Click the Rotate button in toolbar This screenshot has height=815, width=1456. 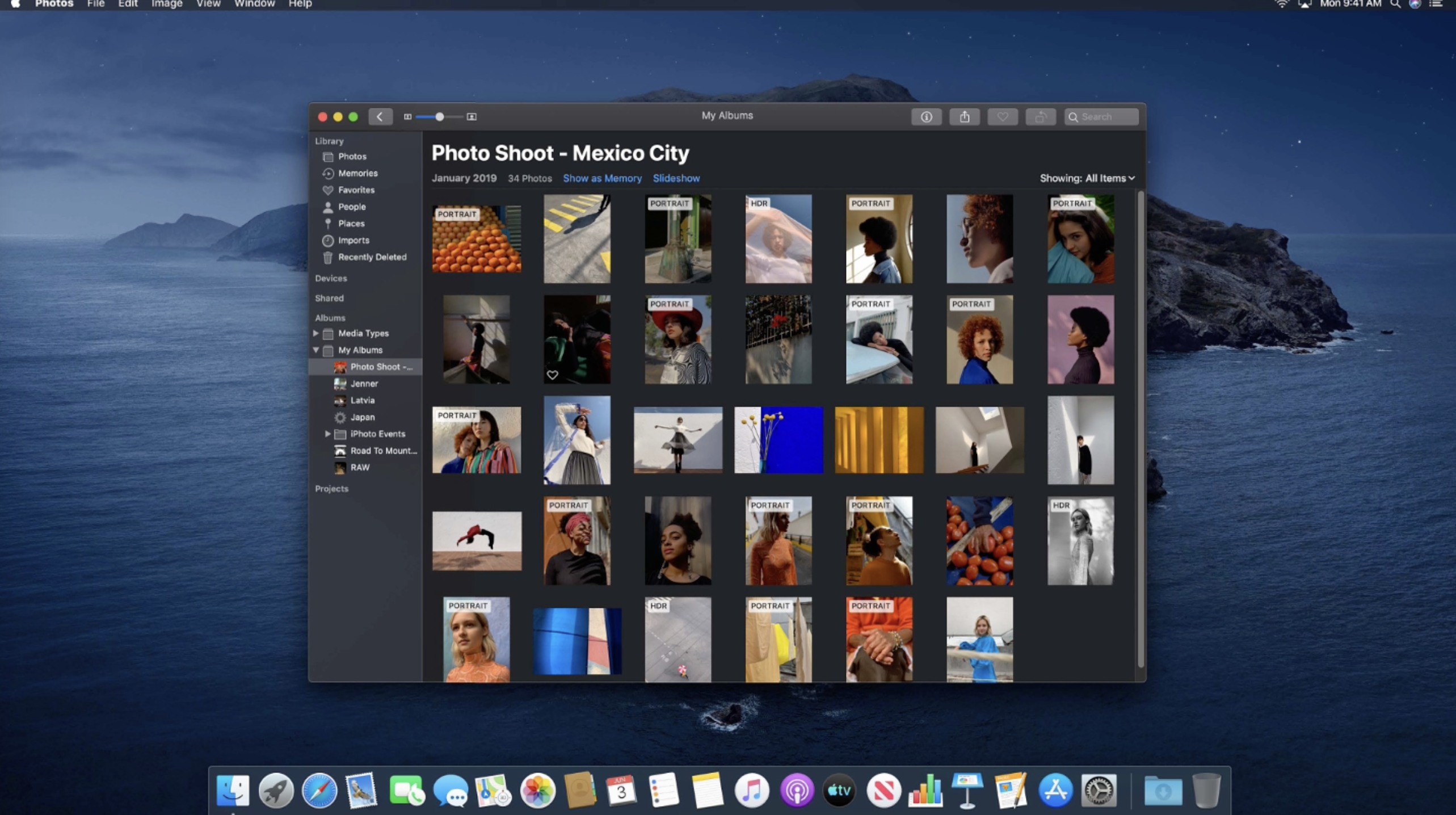1040,117
